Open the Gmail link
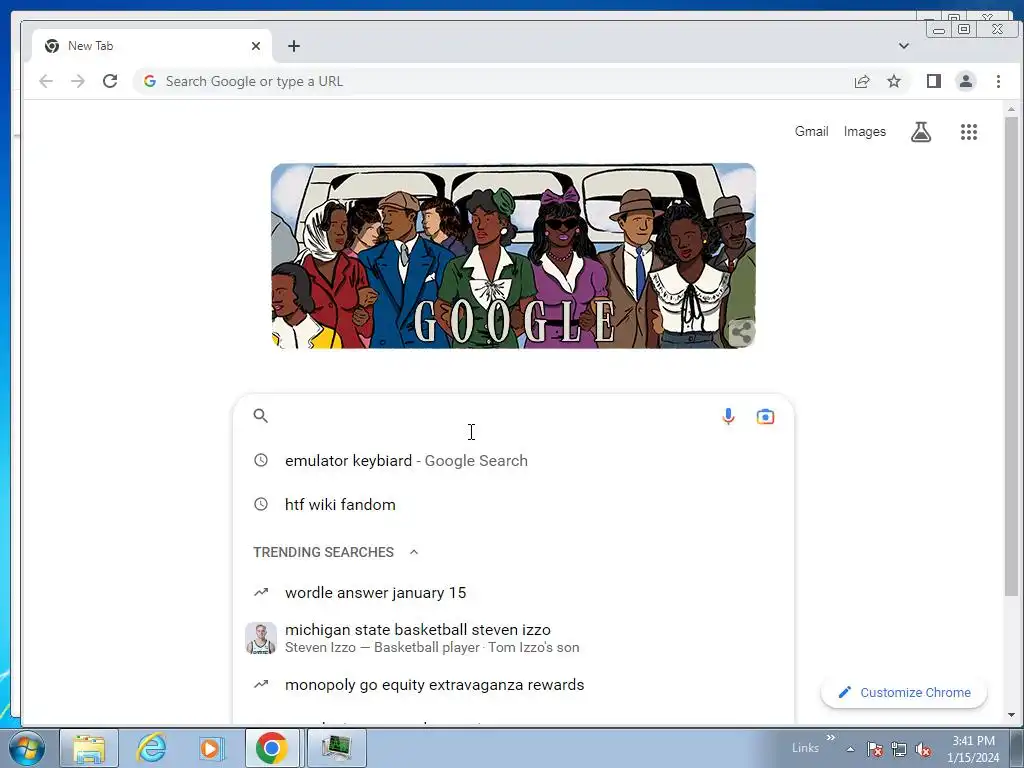The image size is (1024, 768). coord(811,131)
